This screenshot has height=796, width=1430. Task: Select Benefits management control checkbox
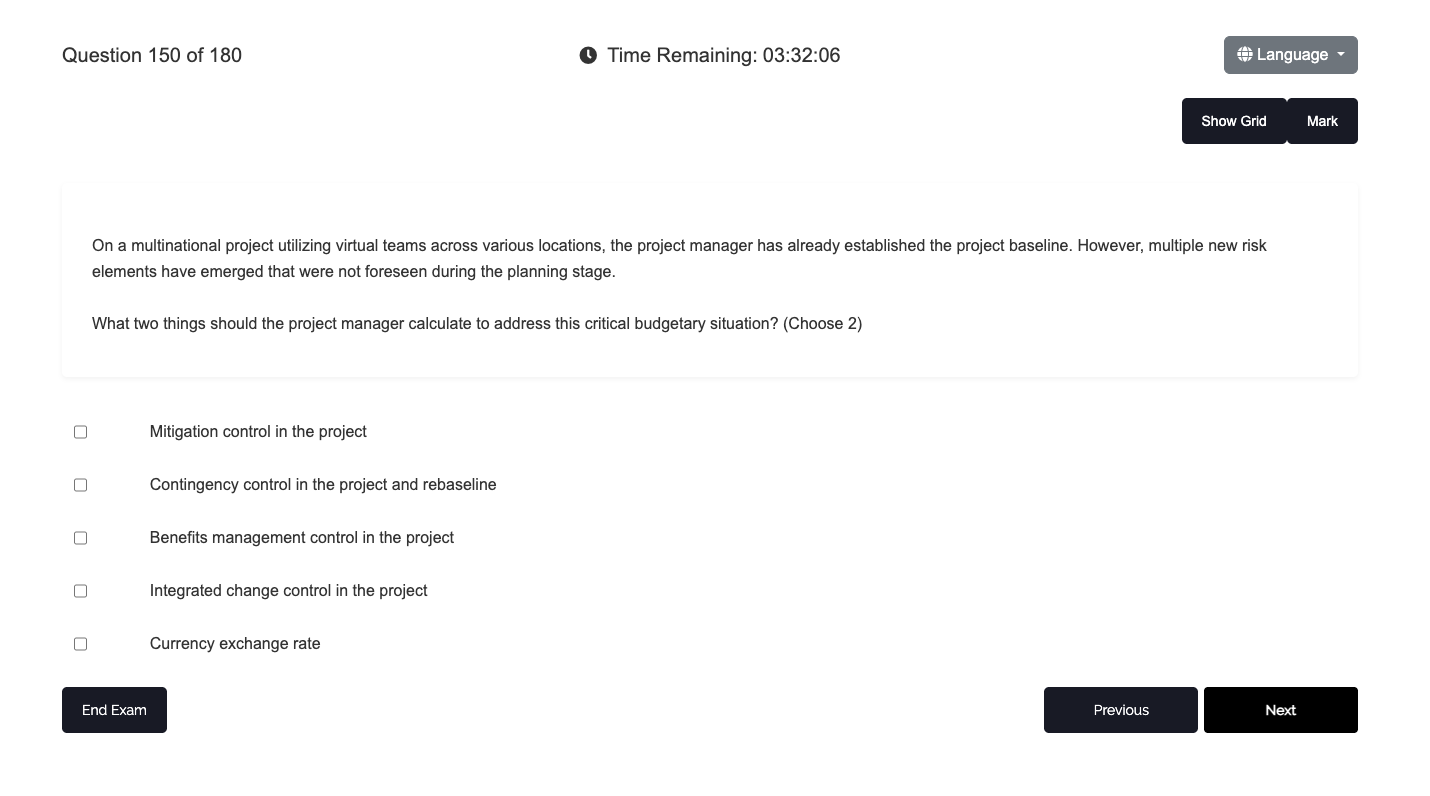[81, 538]
